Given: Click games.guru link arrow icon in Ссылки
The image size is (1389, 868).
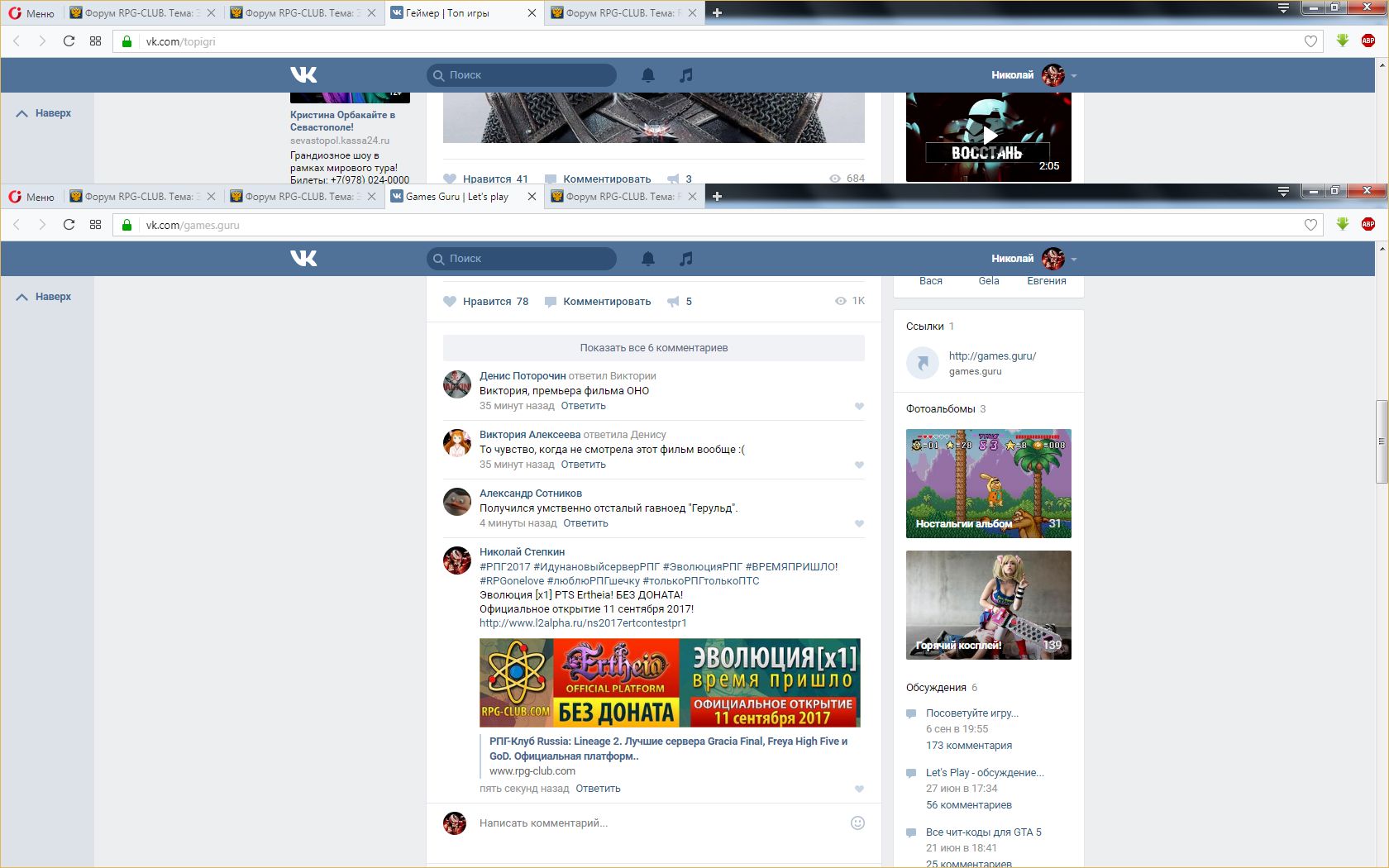Looking at the screenshot, I should click(923, 363).
